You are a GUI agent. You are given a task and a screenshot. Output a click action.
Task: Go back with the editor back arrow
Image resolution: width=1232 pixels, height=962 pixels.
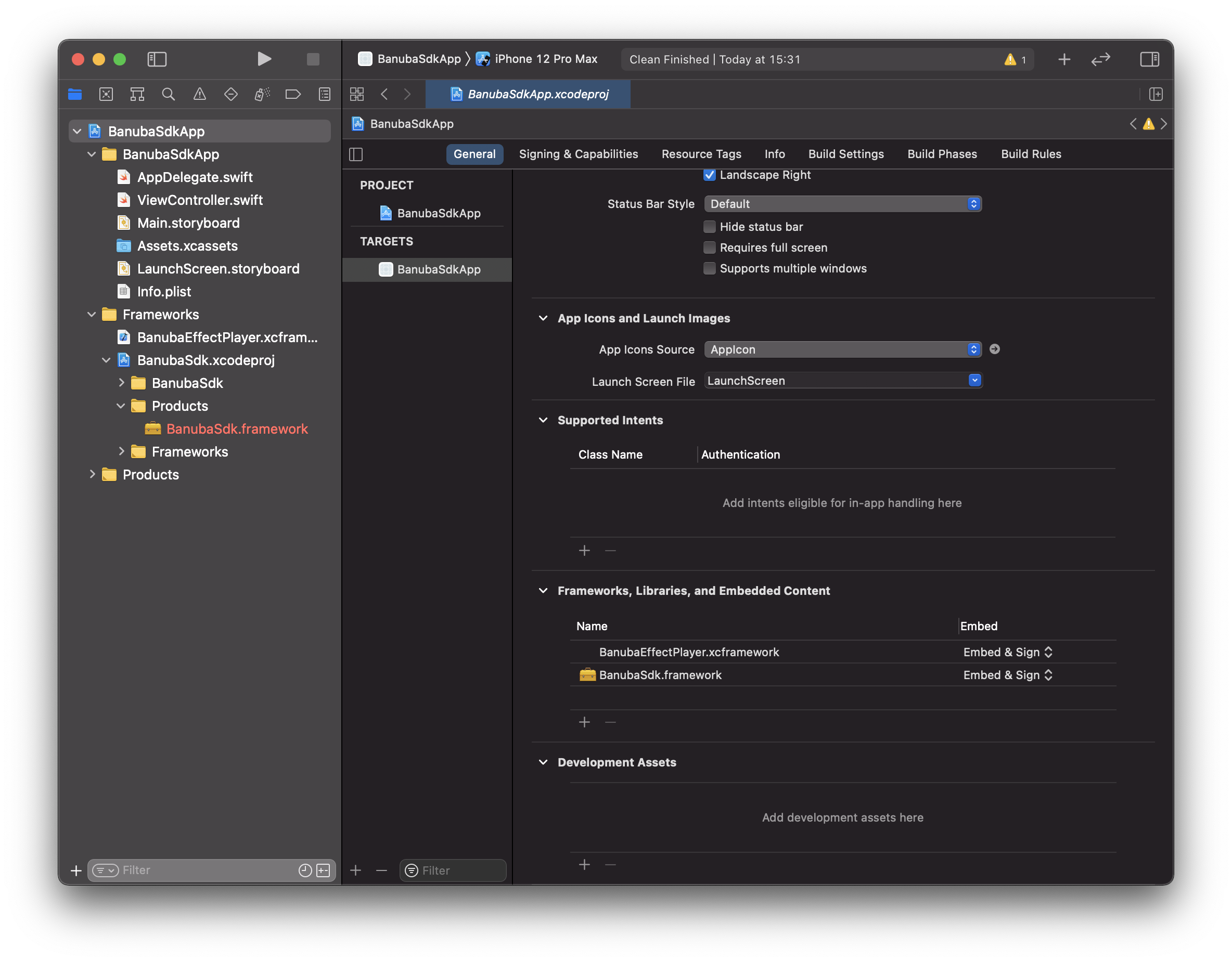[384, 94]
